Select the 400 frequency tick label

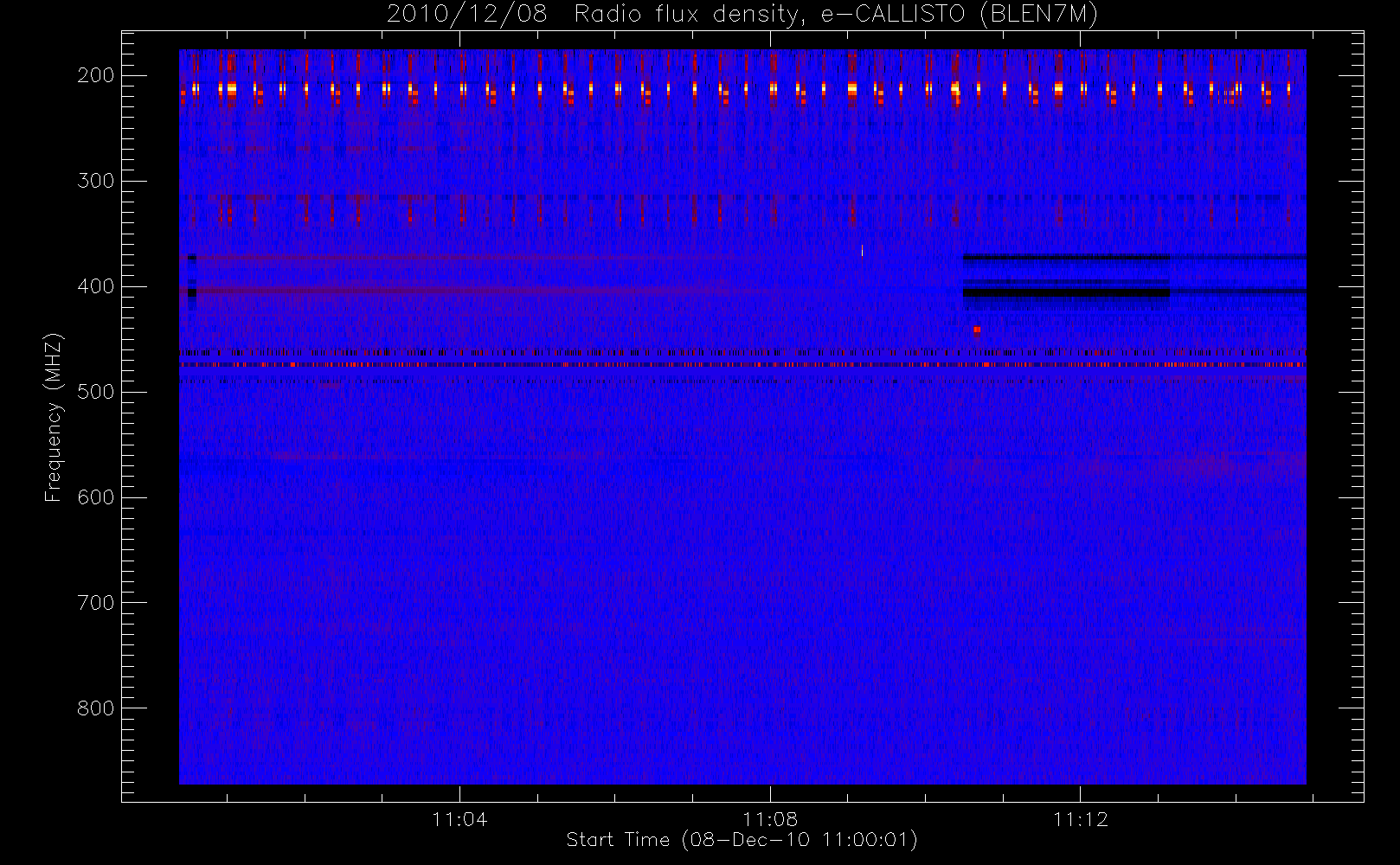96,286
